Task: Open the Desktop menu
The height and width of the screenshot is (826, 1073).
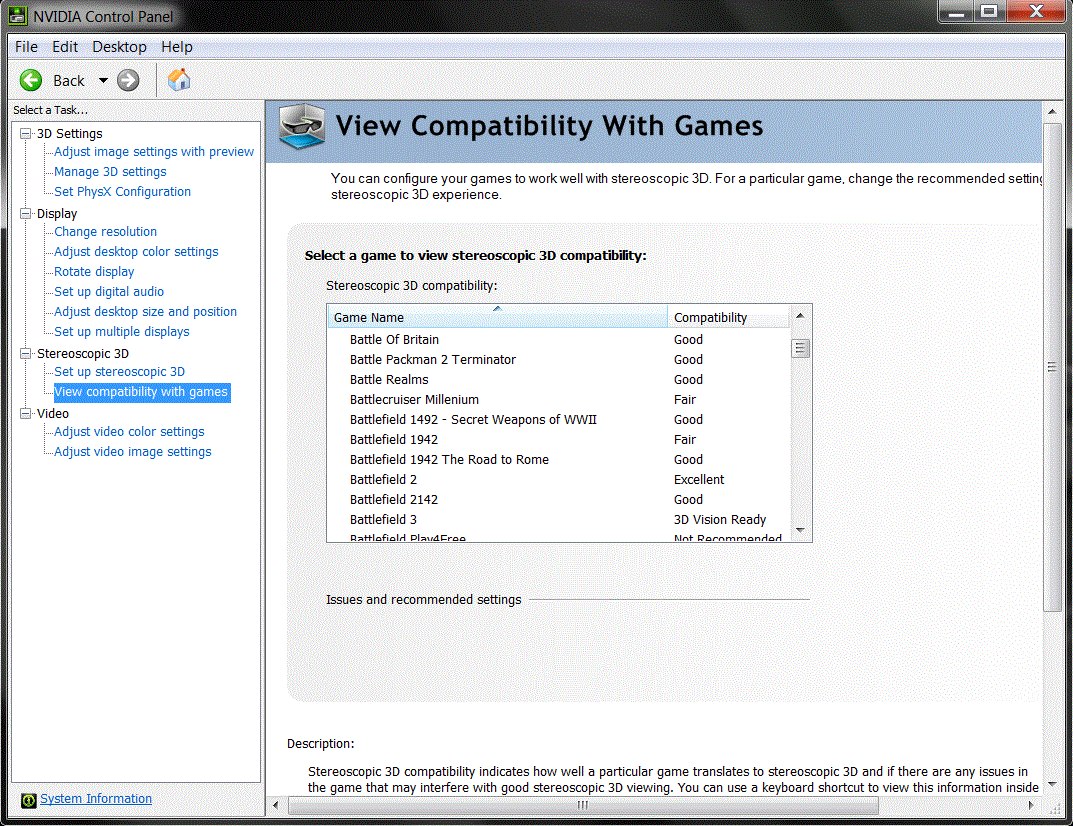Action: 119,47
